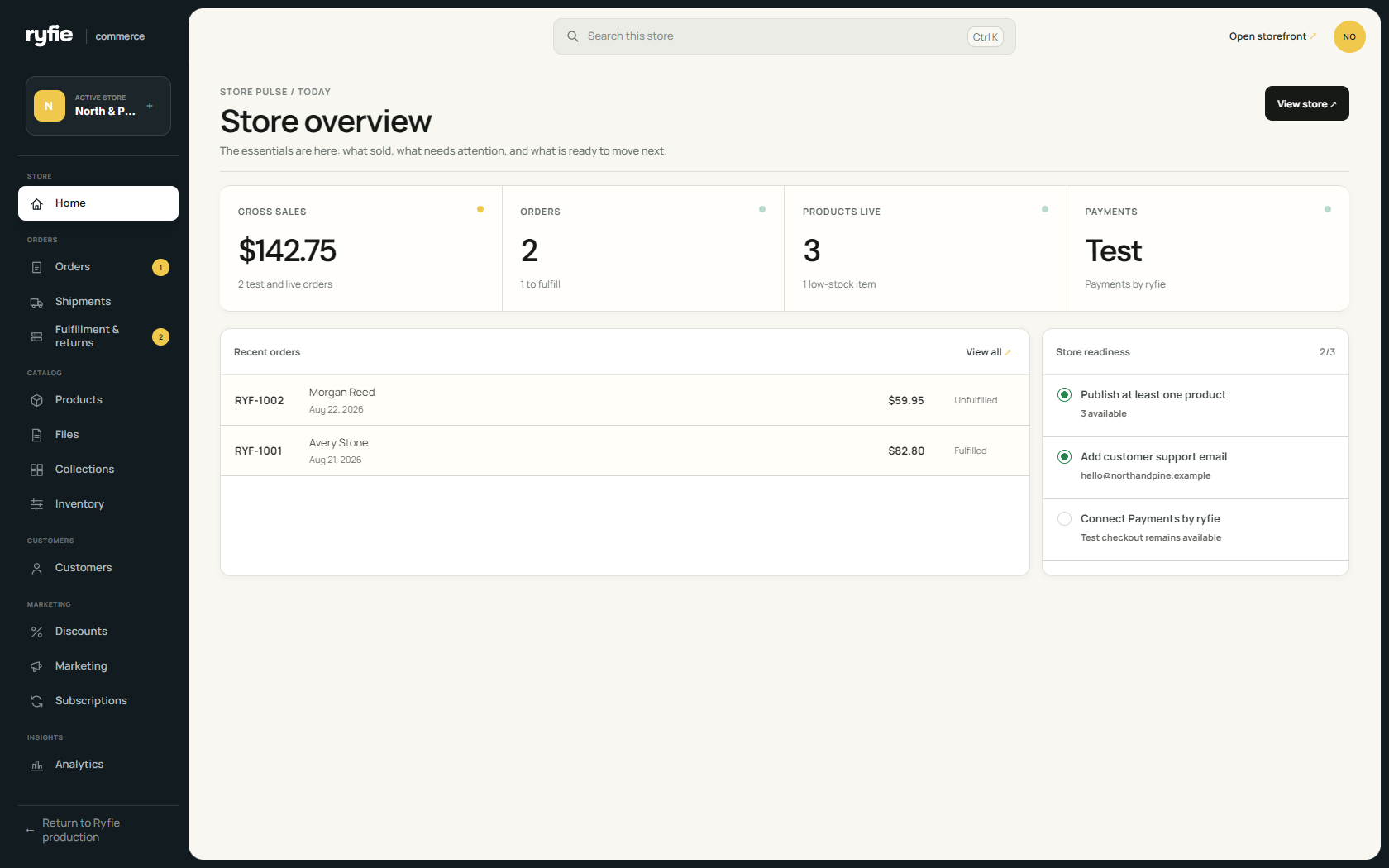The height and width of the screenshot is (868, 1389).
Task: Click the Orders card showing 2
Action: tap(643, 248)
